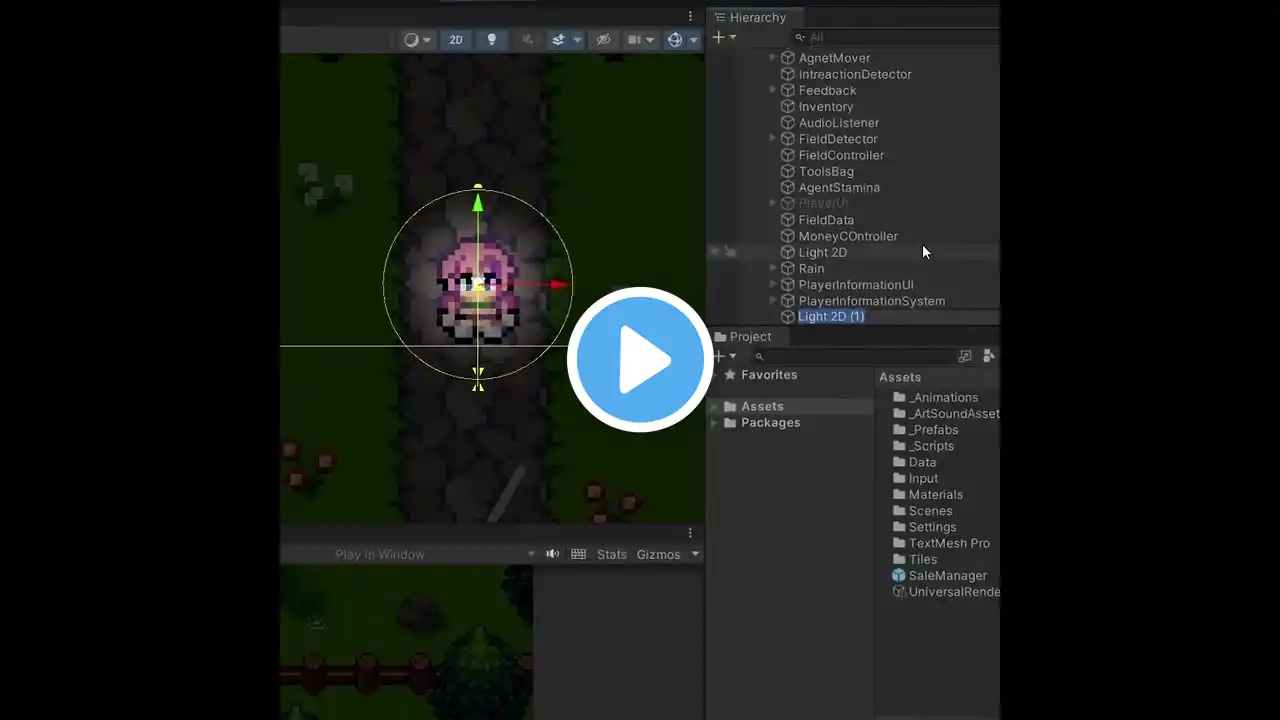Screen dimensions: 1280x720
Task: Select AgentStamina in Hierarchy
Action: tap(839, 187)
